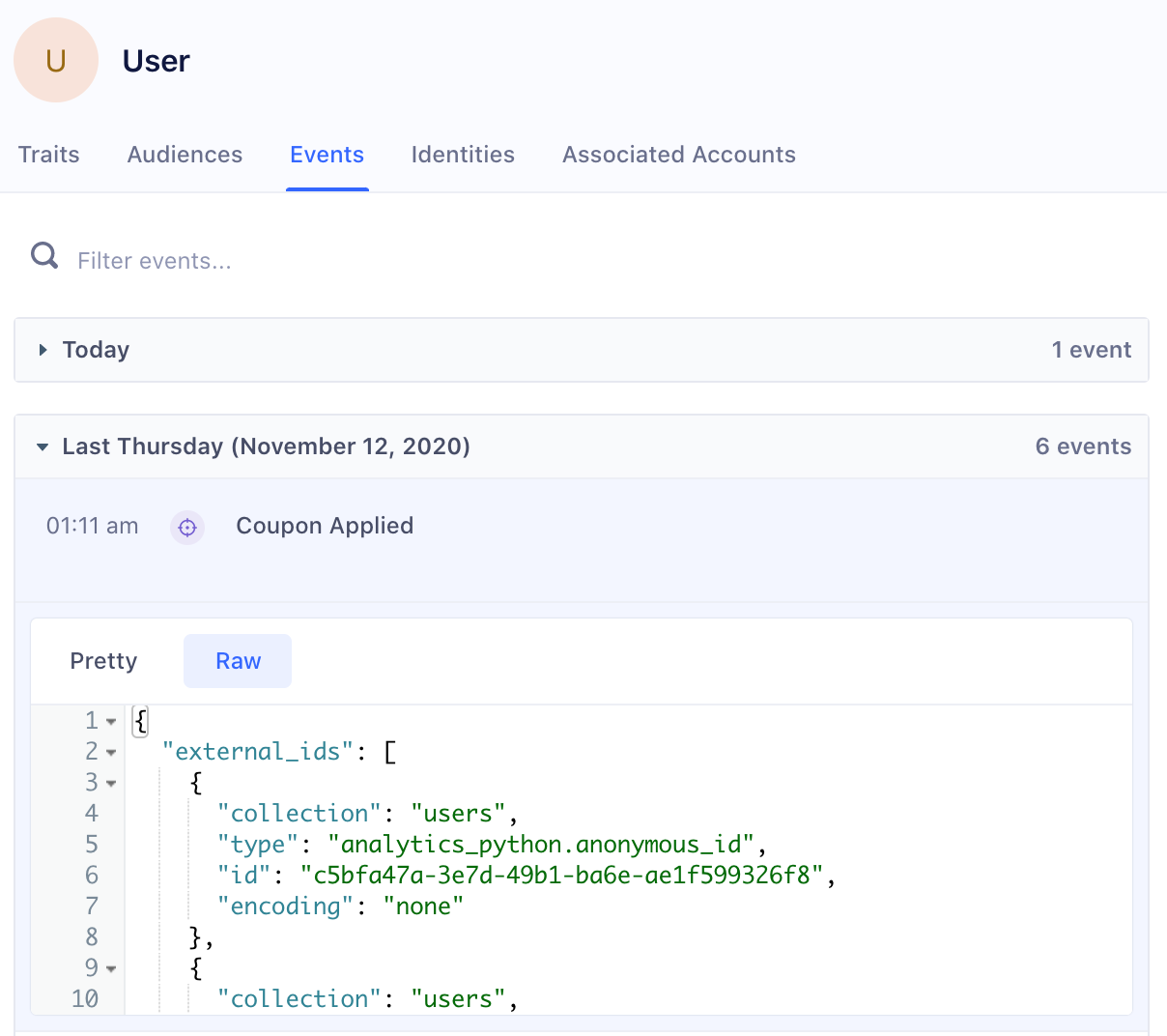Switch to the Identities tab
Viewport: 1167px width, 1036px height.
(x=463, y=154)
